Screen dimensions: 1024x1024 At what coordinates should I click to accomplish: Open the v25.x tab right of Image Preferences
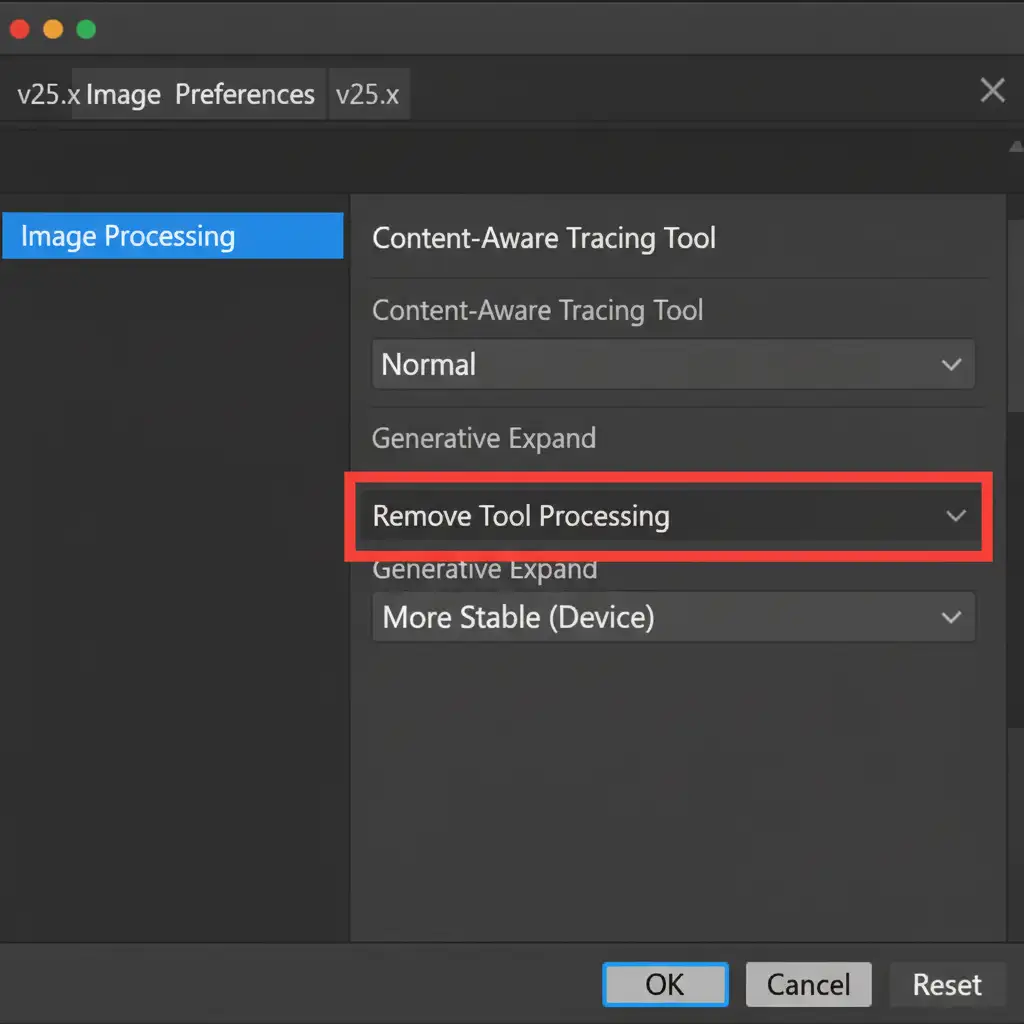pos(368,95)
